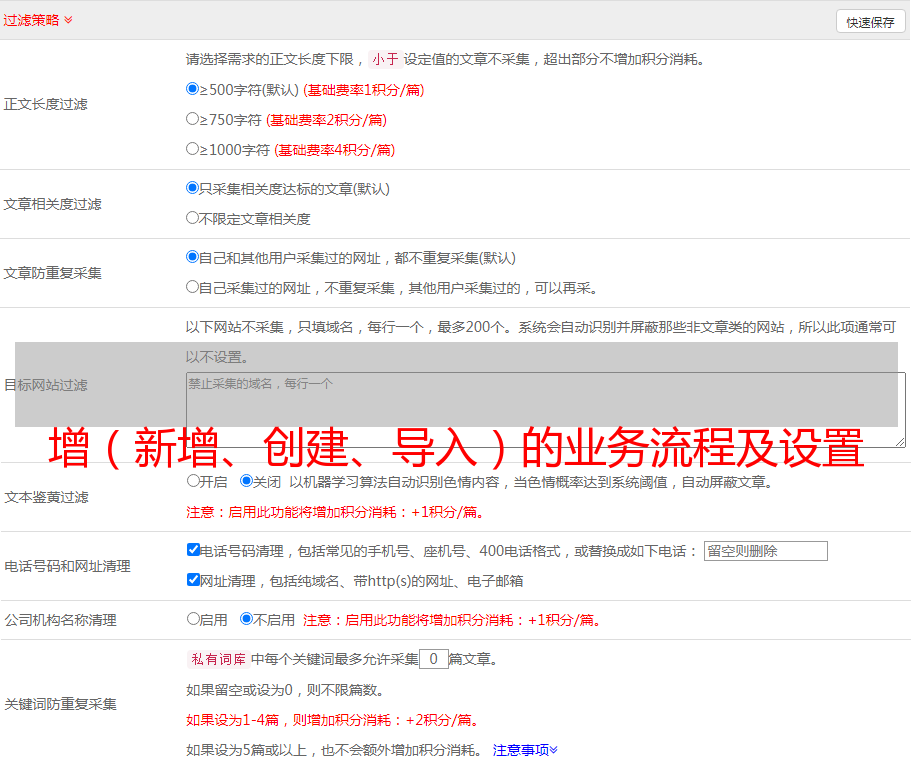Image resolution: width=912 pixels, height=768 pixels.
Task: Expand the 注意事项 link
Action: 525,749
